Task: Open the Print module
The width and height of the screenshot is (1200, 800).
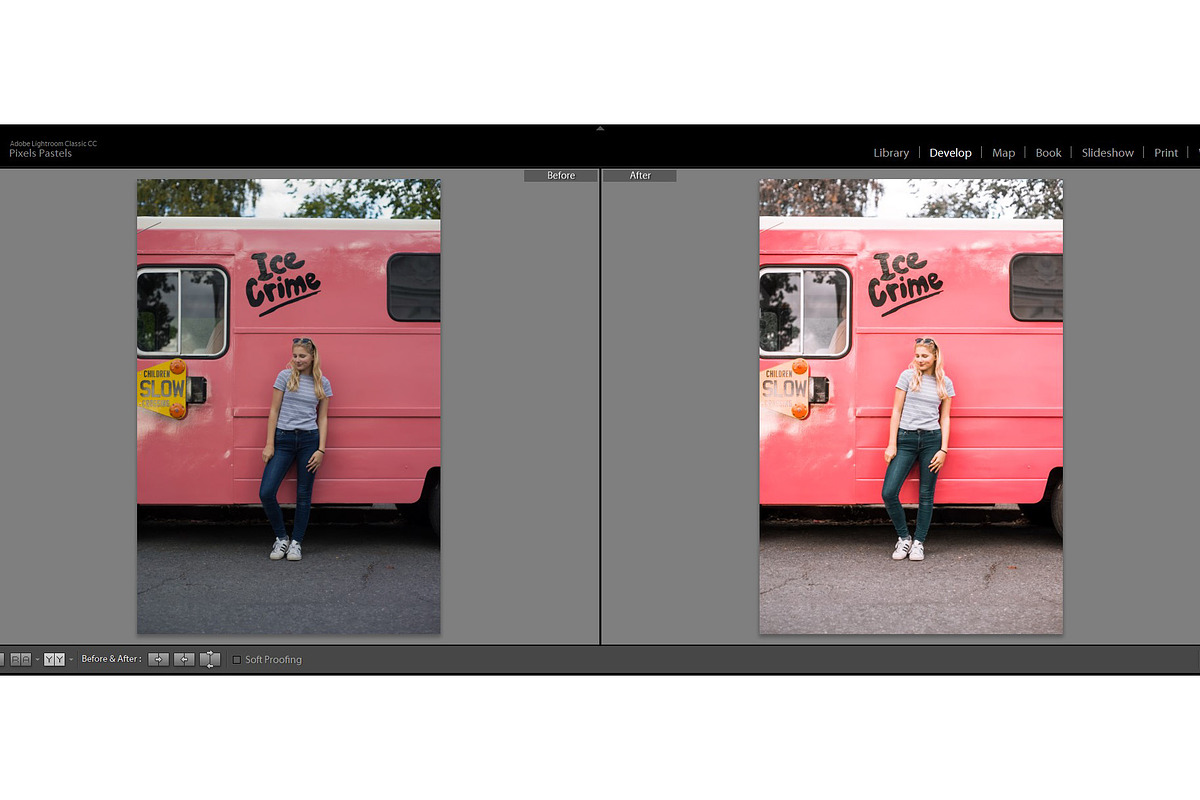Action: tap(1166, 153)
